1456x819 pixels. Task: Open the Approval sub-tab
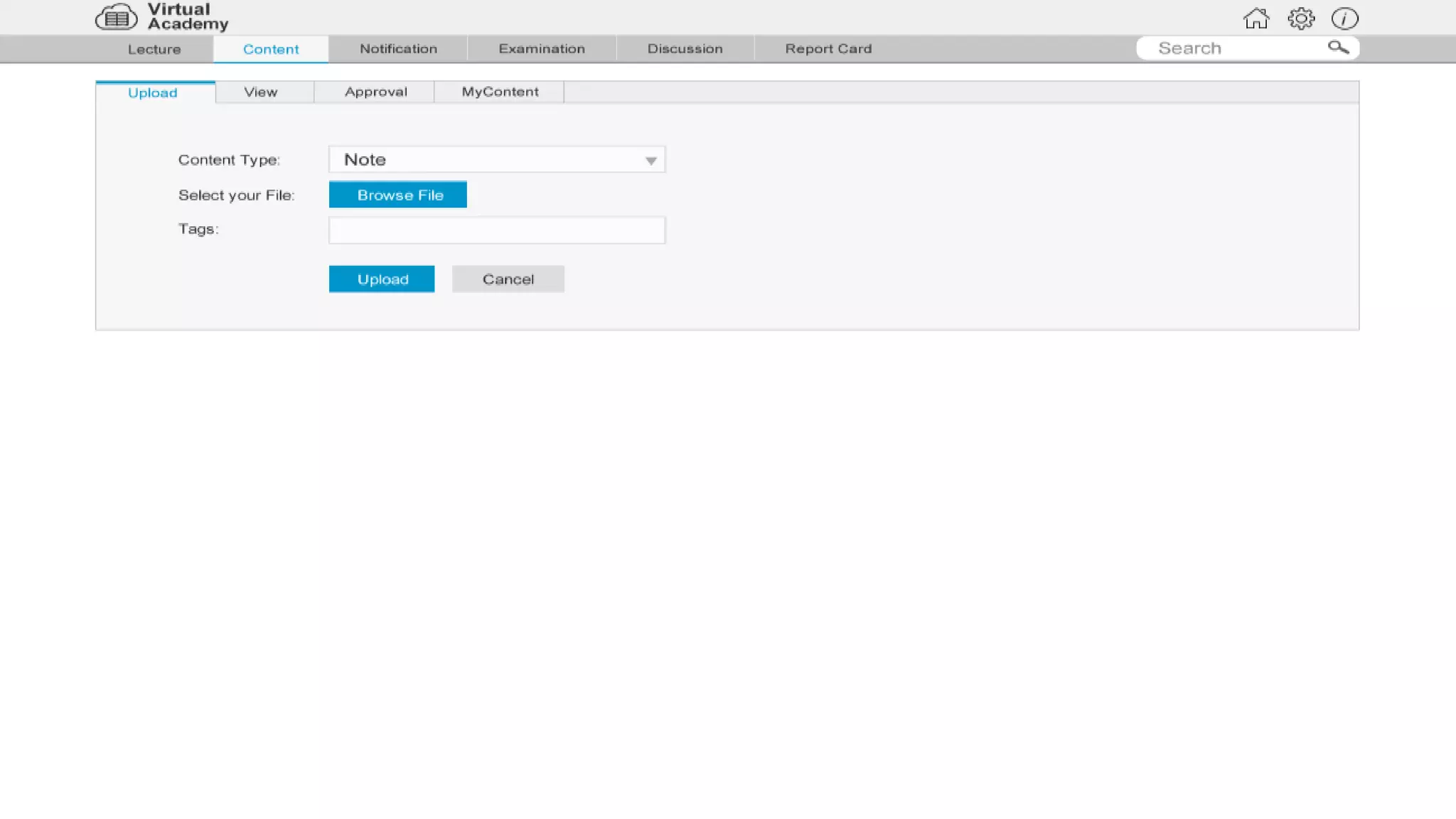coord(376,92)
